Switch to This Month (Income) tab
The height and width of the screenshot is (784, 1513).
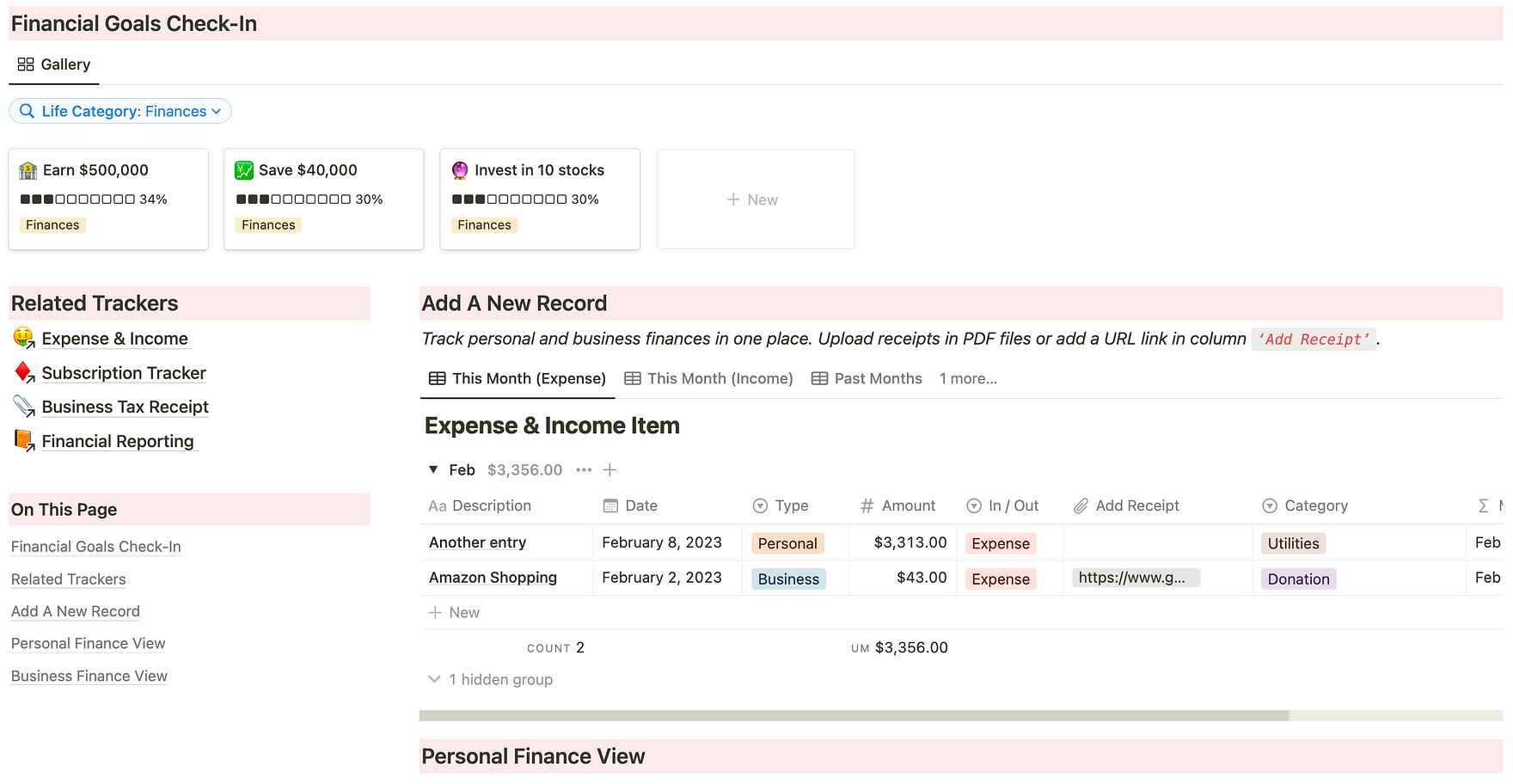tap(708, 379)
